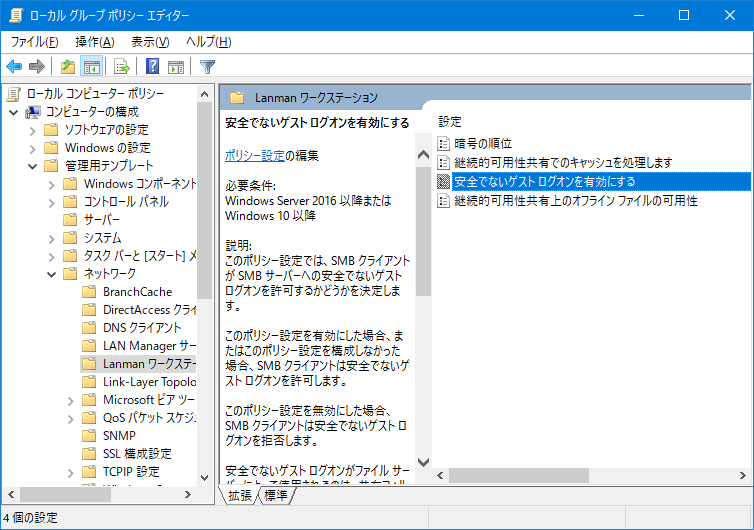Click the Export list toolbar icon
The width and height of the screenshot is (754, 530).
pos(122,66)
